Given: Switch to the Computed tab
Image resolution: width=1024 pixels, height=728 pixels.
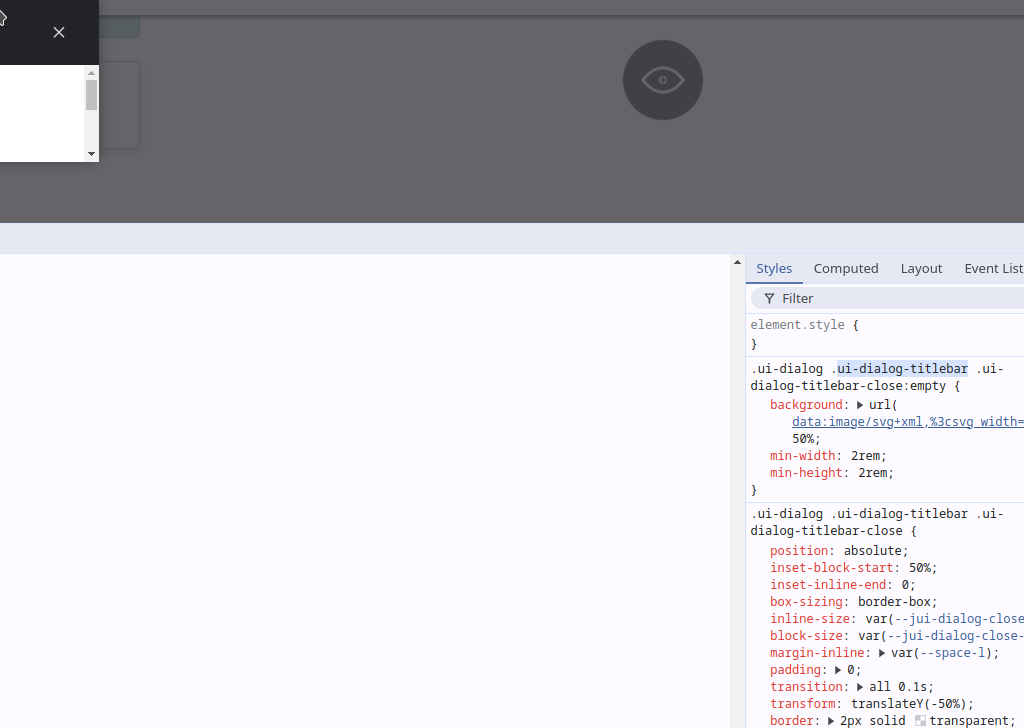Looking at the screenshot, I should pos(845,268).
